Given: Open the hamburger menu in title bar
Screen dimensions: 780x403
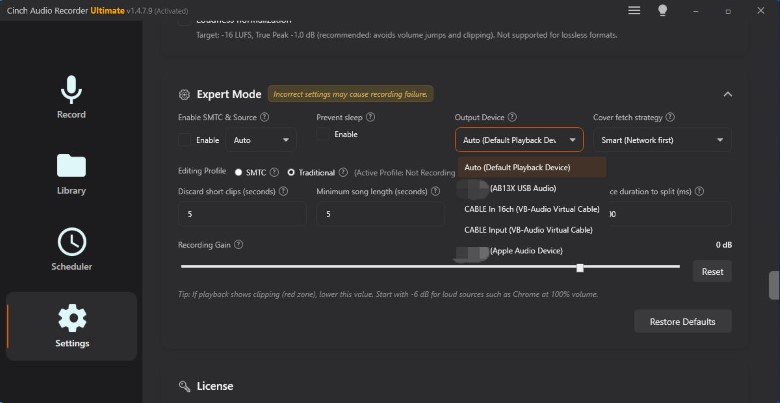Looking at the screenshot, I should click(x=634, y=10).
